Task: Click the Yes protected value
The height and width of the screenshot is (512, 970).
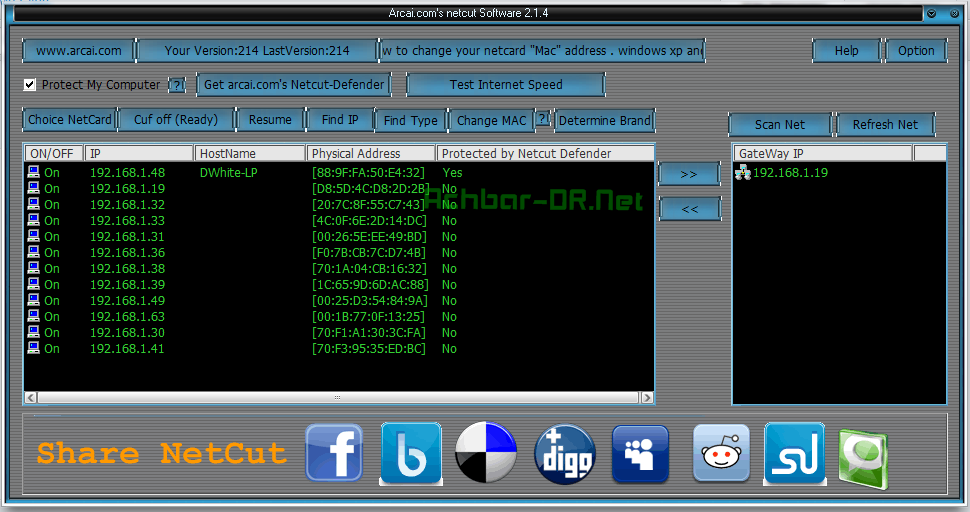Action: [452, 173]
